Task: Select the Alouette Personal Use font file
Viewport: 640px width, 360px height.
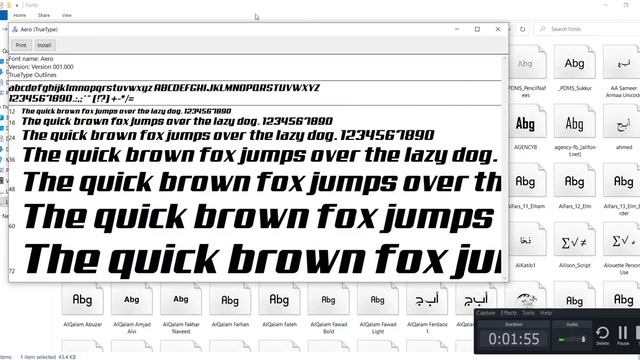Action: [623, 249]
